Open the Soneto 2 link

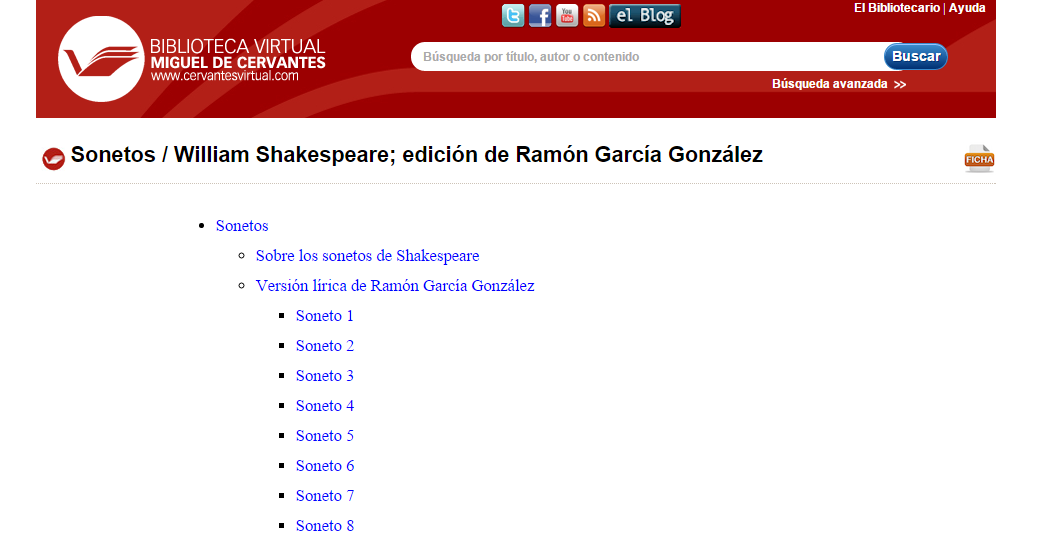coord(325,345)
